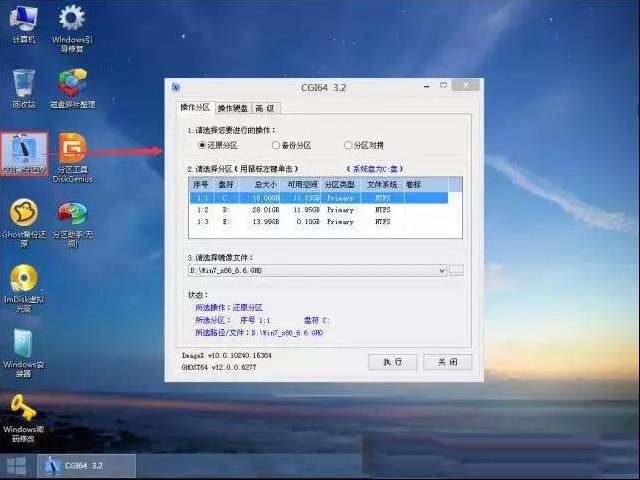This screenshot has width=640, height=480.
Task: Launch the 分区助手(无损) icon
Action: (x=72, y=223)
